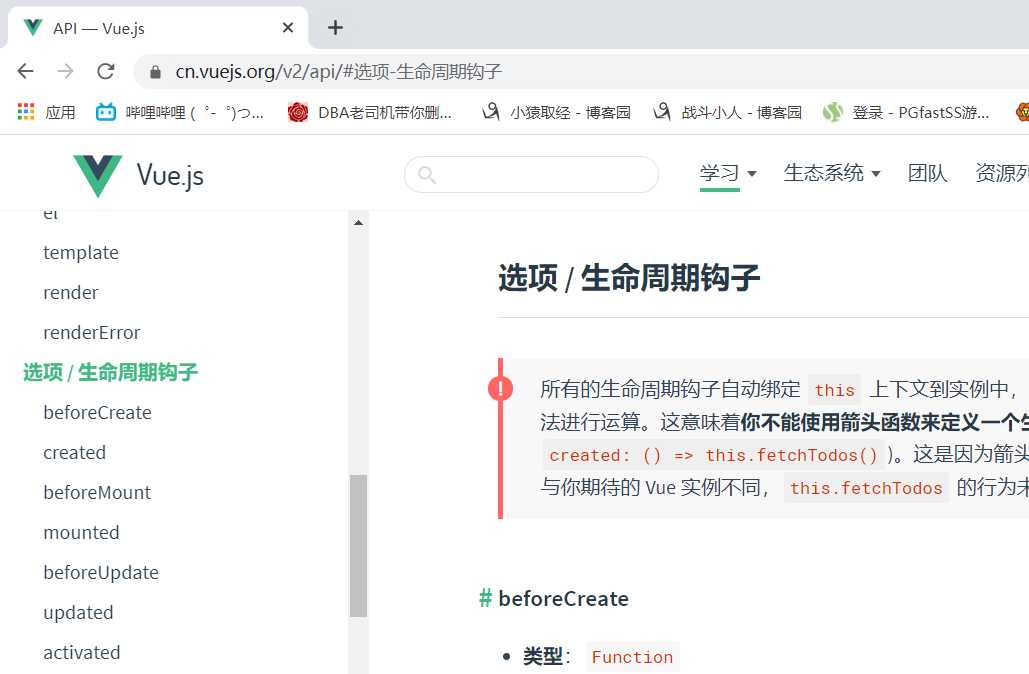Click the forward navigation arrow
Image resolution: width=1029 pixels, height=674 pixels.
pyautogui.click(x=66, y=71)
